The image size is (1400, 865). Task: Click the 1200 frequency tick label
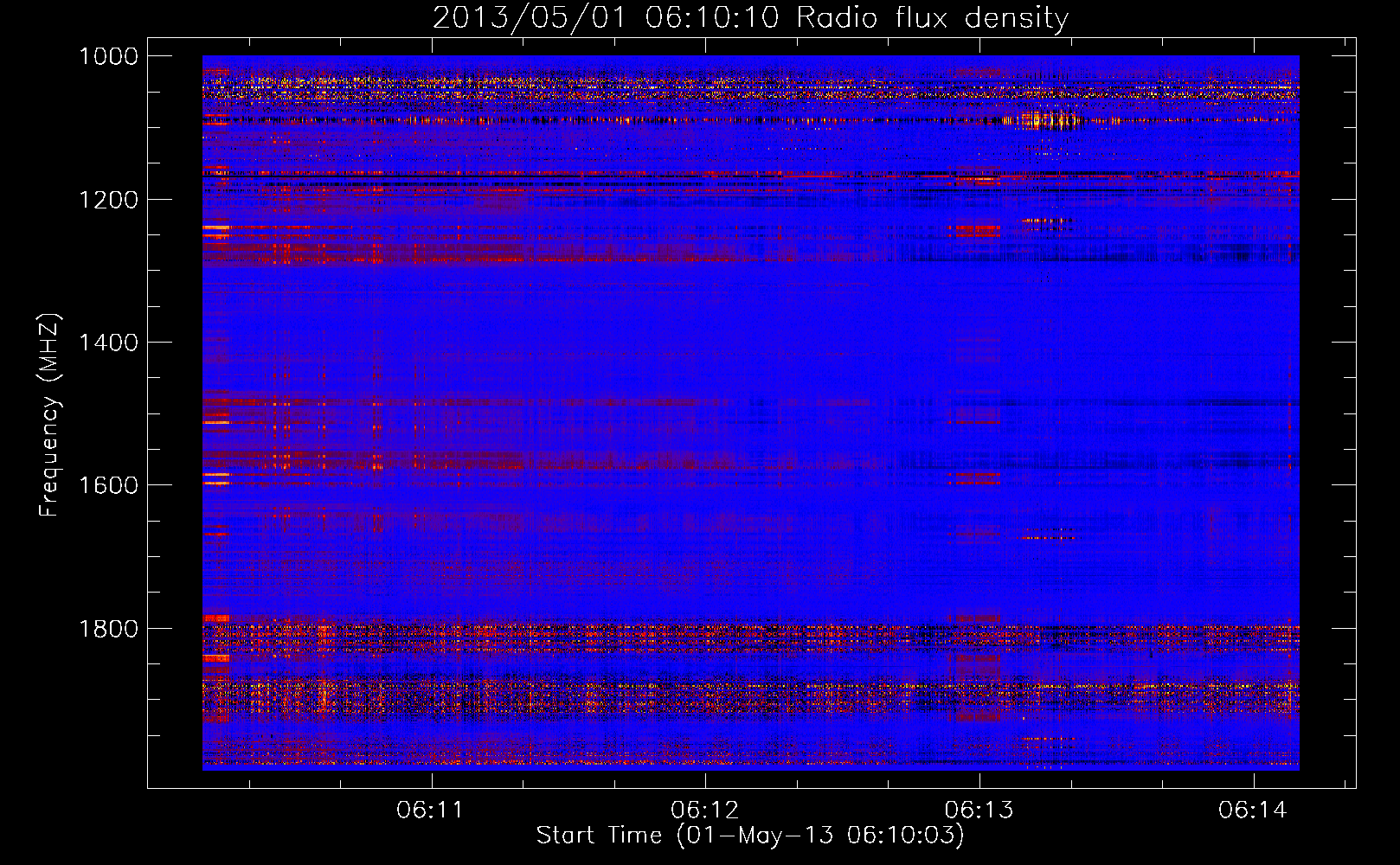(x=108, y=200)
